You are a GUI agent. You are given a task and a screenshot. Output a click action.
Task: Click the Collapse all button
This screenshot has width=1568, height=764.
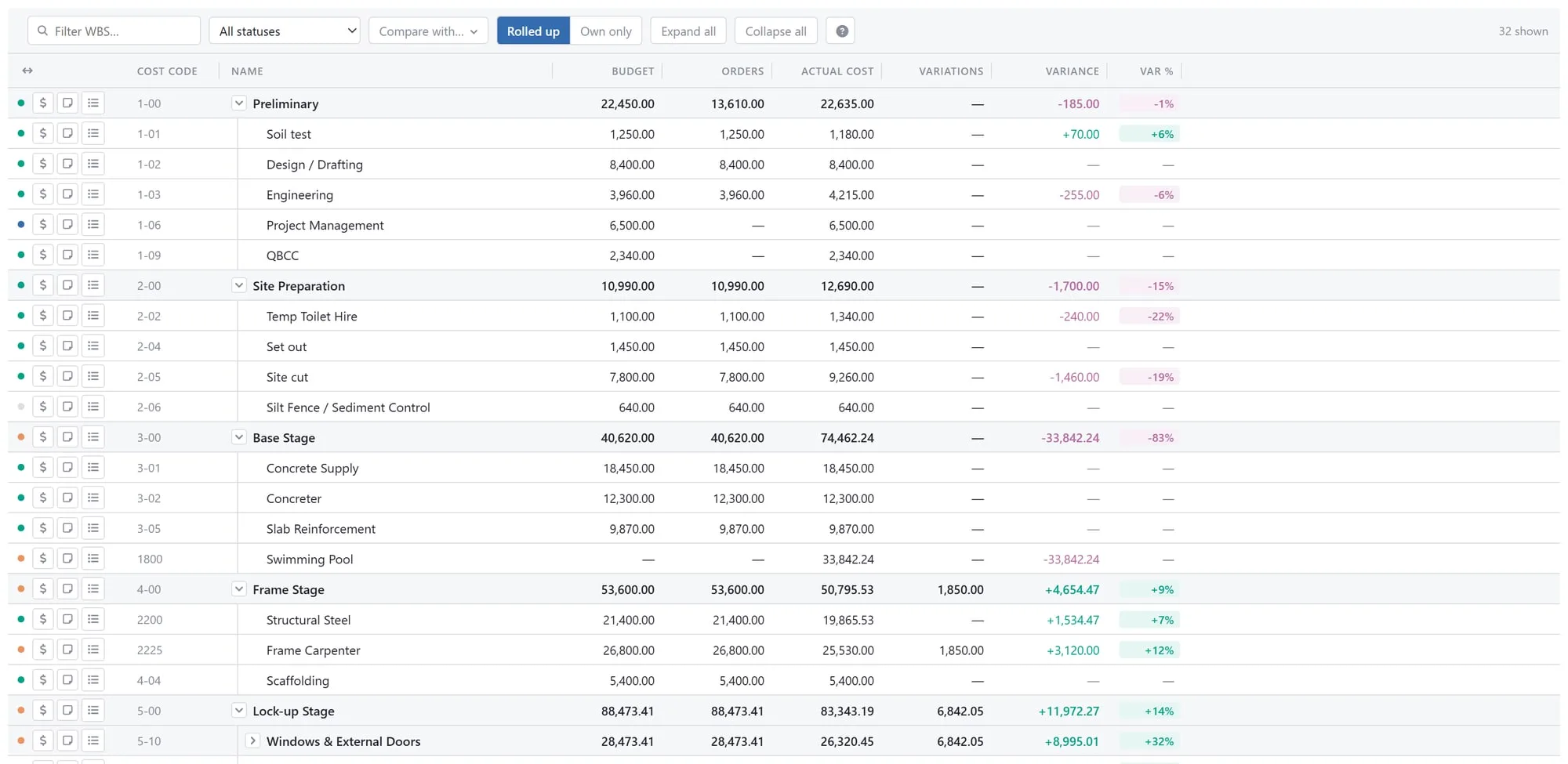click(x=776, y=31)
